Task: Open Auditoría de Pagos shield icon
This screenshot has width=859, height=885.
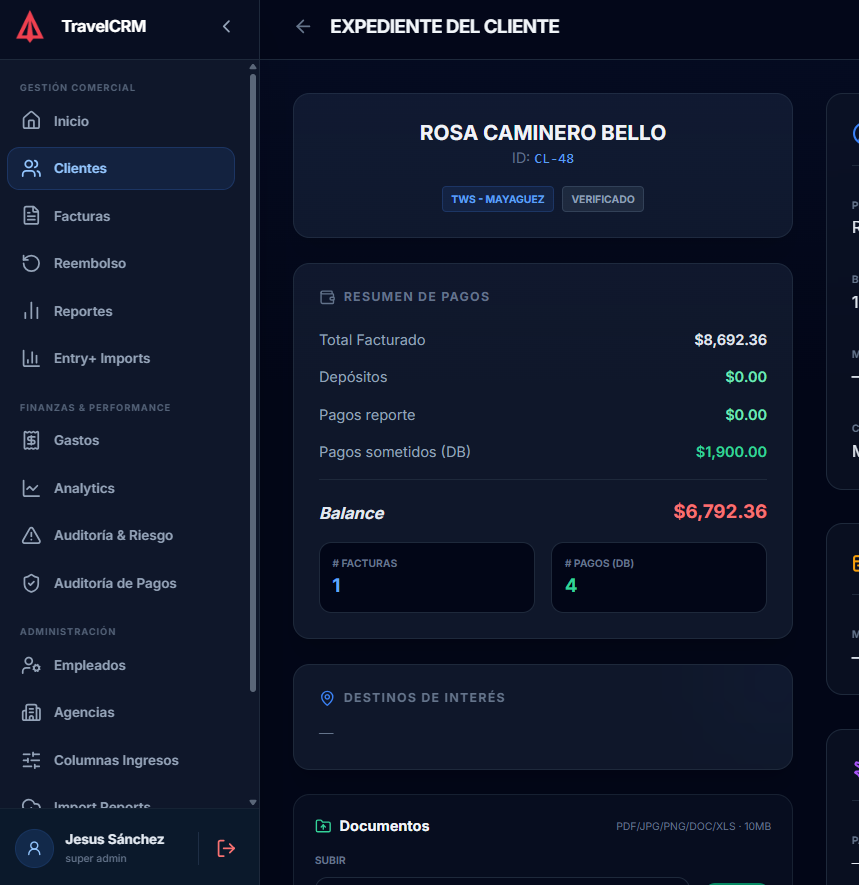Action: point(31,583)
